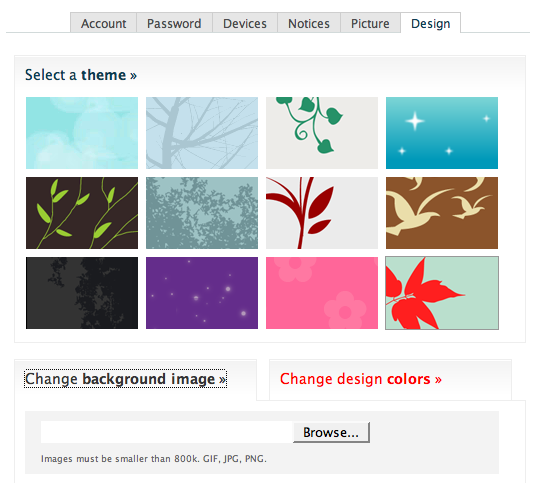Open the Notices tab
Screen dimensions: 540x483
309,23
